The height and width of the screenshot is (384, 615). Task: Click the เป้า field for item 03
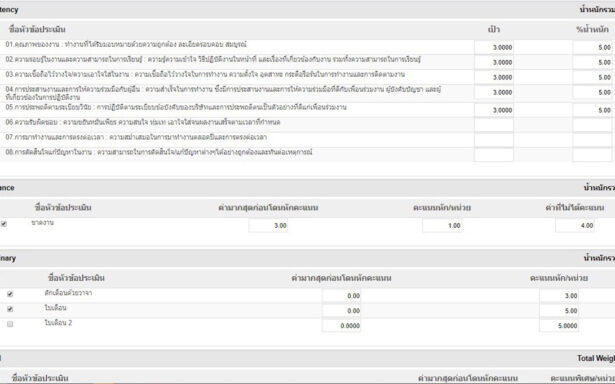point(494,77)
